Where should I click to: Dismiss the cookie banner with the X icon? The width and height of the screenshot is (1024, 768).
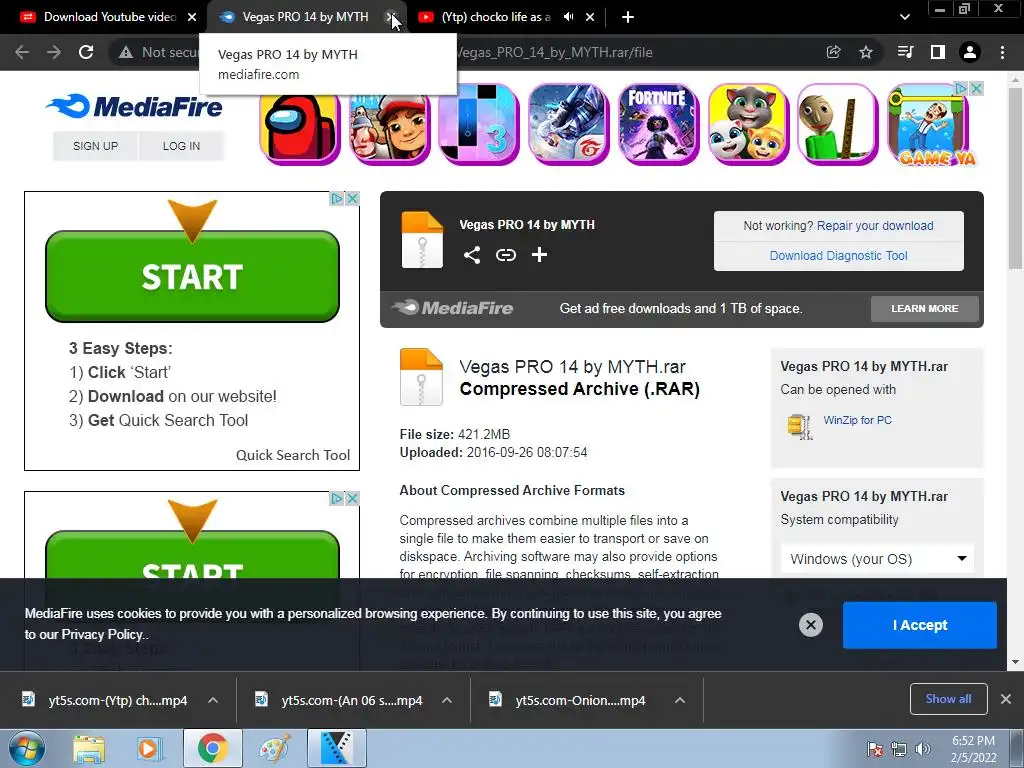tap(810, 625)
